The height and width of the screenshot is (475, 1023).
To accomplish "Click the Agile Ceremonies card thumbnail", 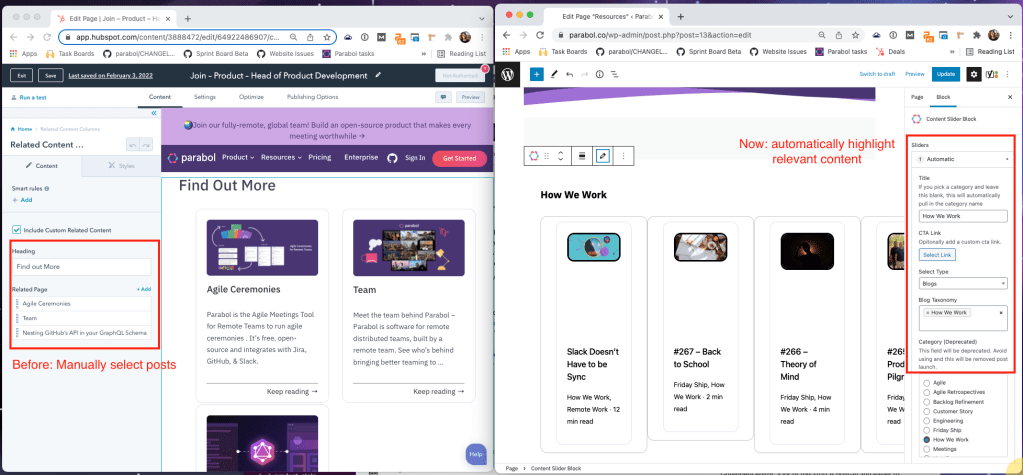I will 262,247.
